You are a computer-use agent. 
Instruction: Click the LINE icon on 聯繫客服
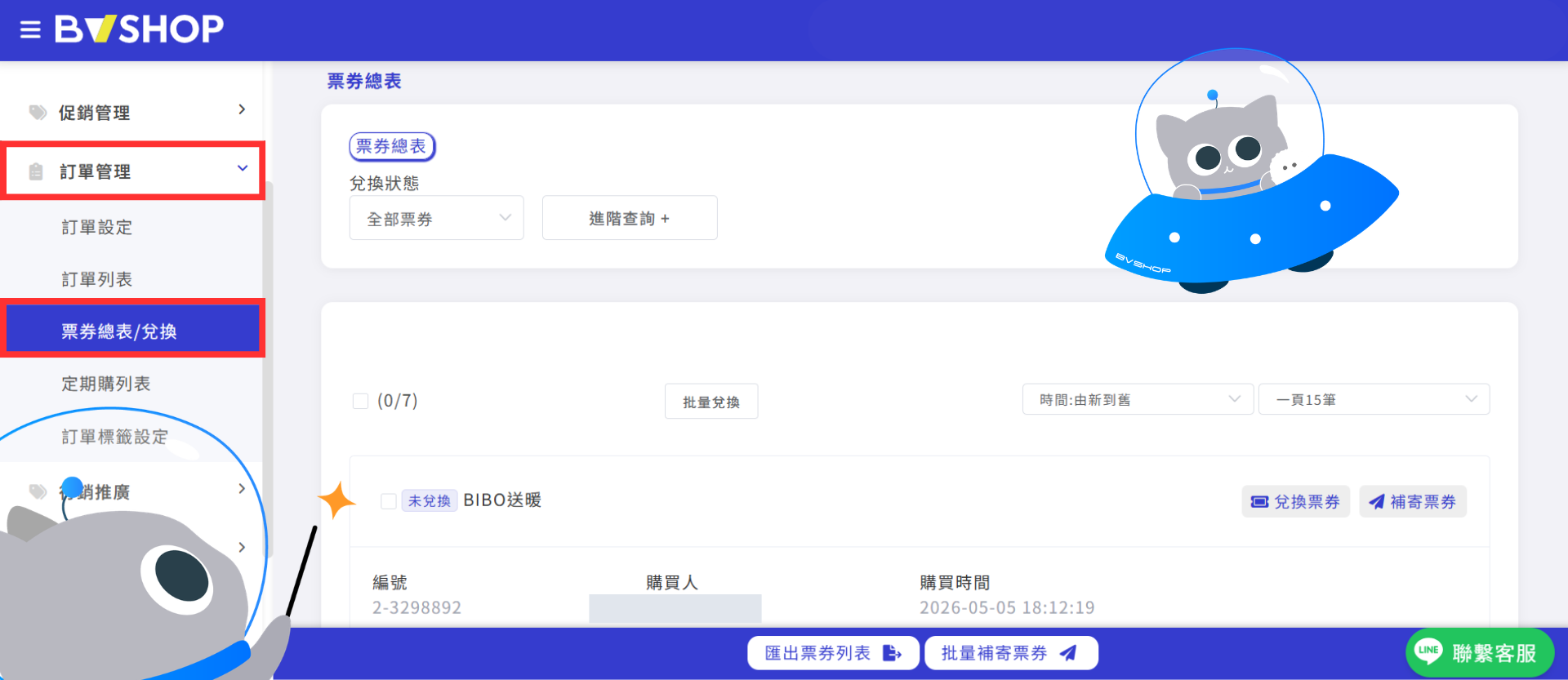pos(1428,651)
